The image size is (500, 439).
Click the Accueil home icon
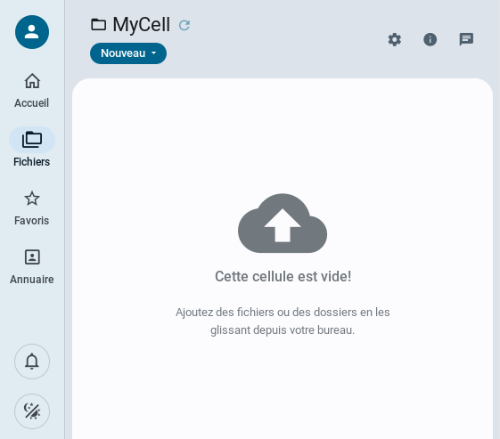pyautogui.click(x=32, y=81)
